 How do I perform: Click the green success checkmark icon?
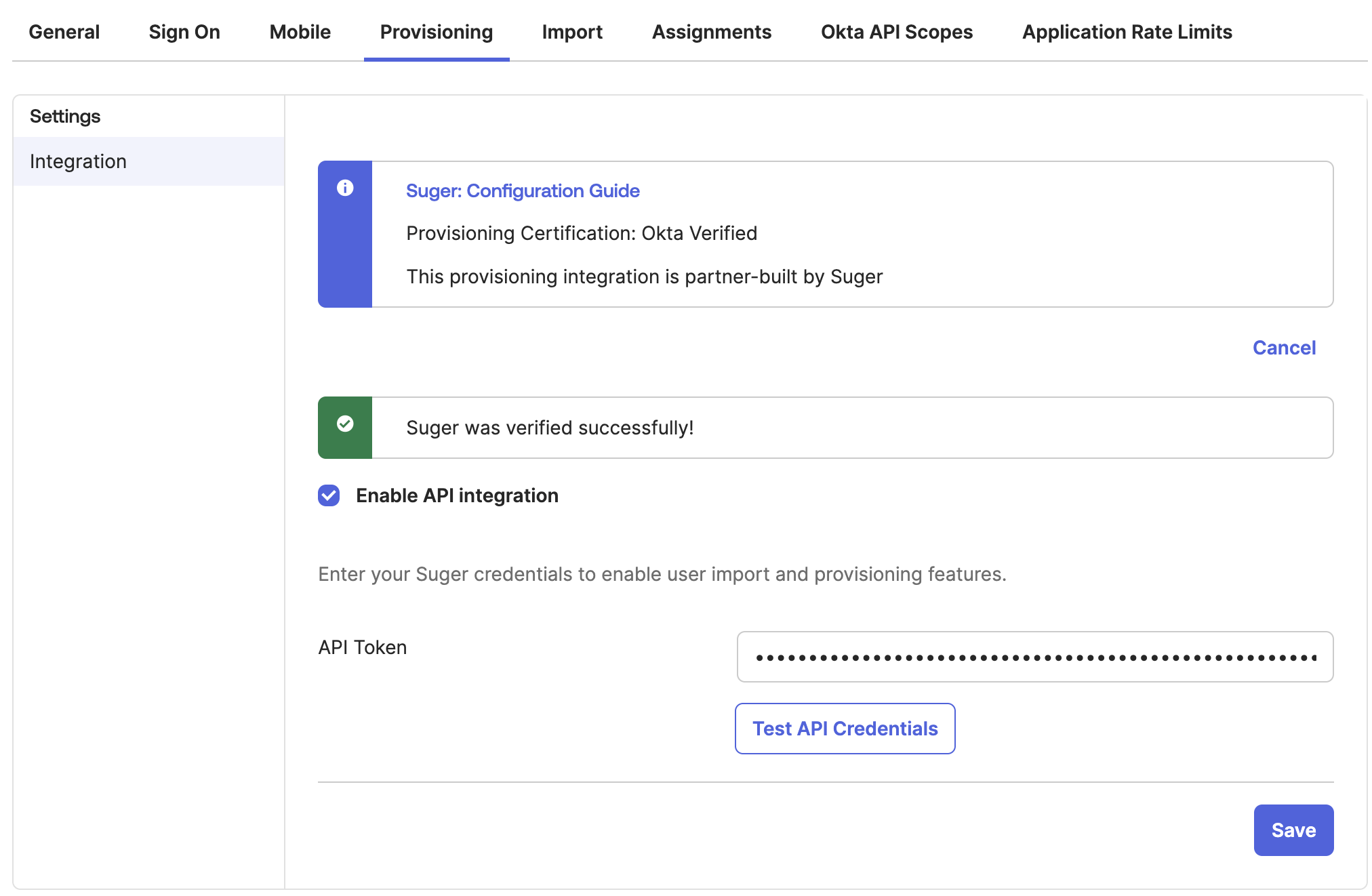pos(345,424)
